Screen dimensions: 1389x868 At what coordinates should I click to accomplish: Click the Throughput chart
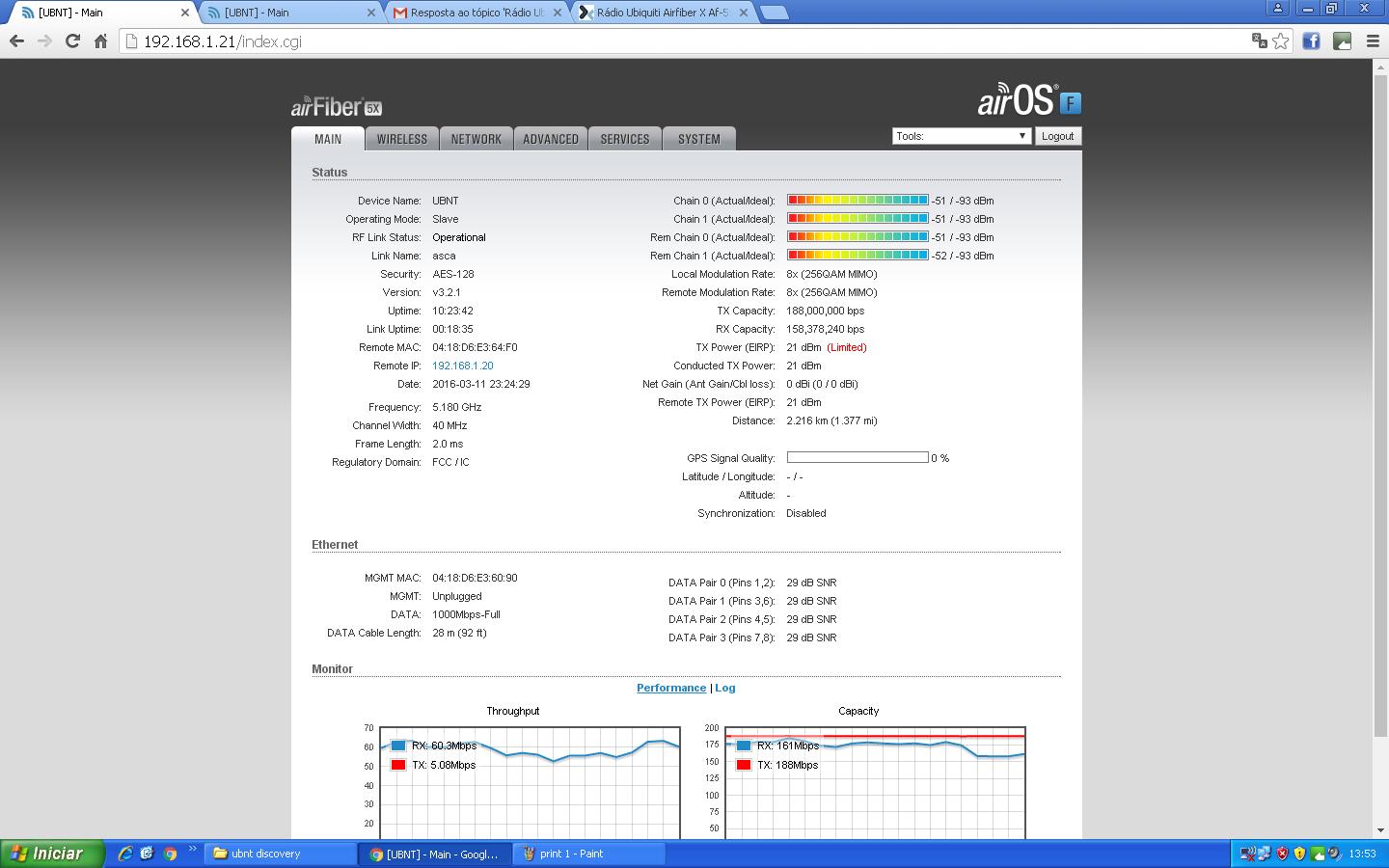tap(530, 783)
